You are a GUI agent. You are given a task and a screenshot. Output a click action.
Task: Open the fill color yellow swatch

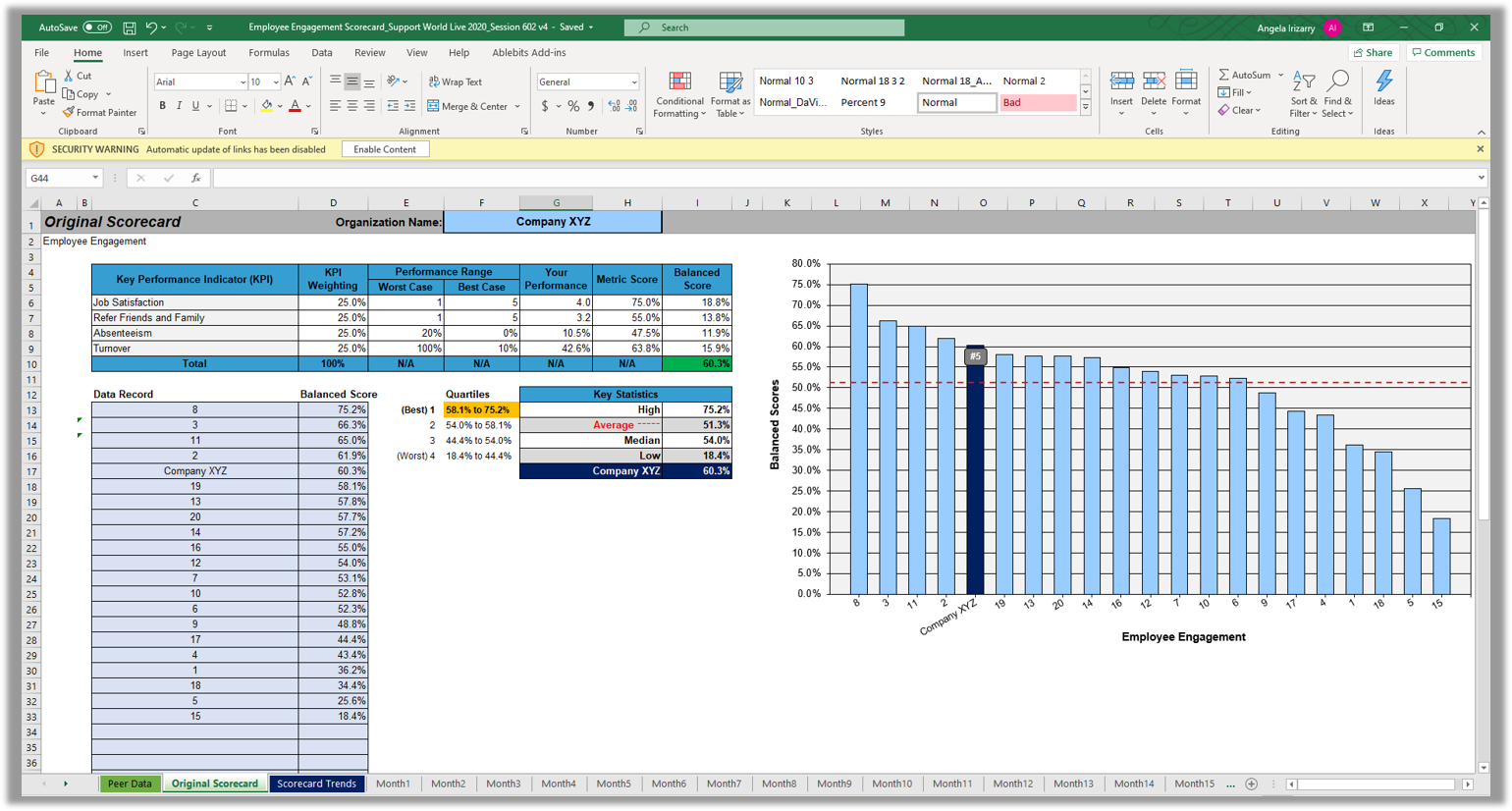267,106
